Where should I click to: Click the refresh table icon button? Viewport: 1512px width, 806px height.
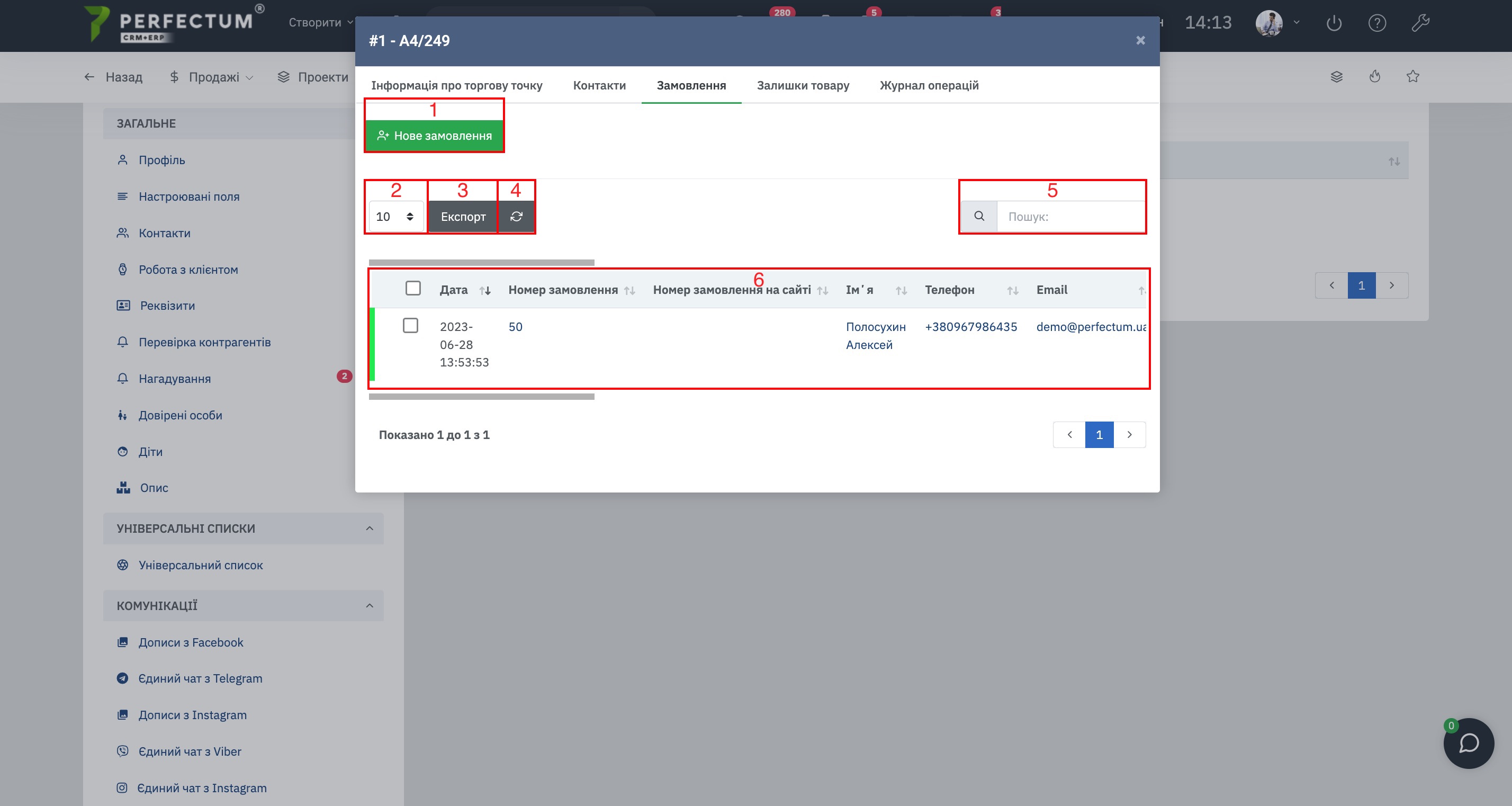pyautogui.click(x=516, y=217)
